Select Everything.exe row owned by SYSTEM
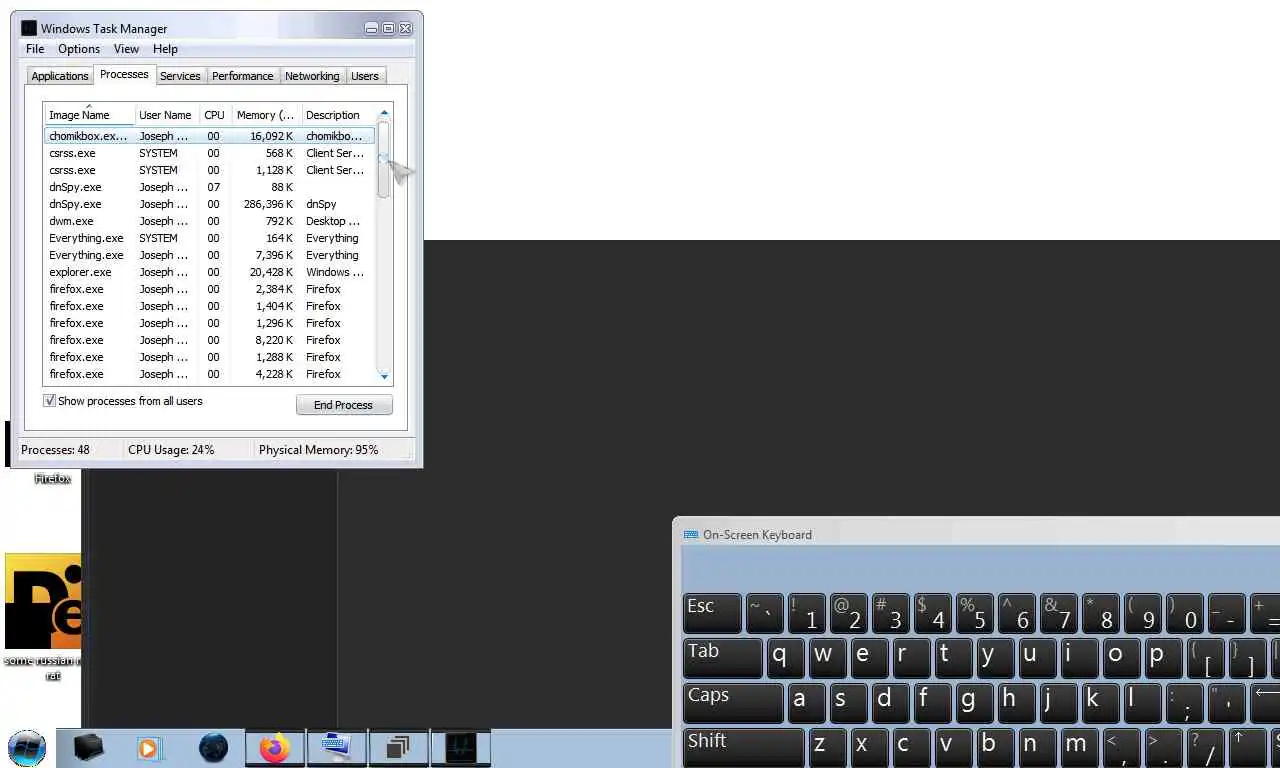 209,238
